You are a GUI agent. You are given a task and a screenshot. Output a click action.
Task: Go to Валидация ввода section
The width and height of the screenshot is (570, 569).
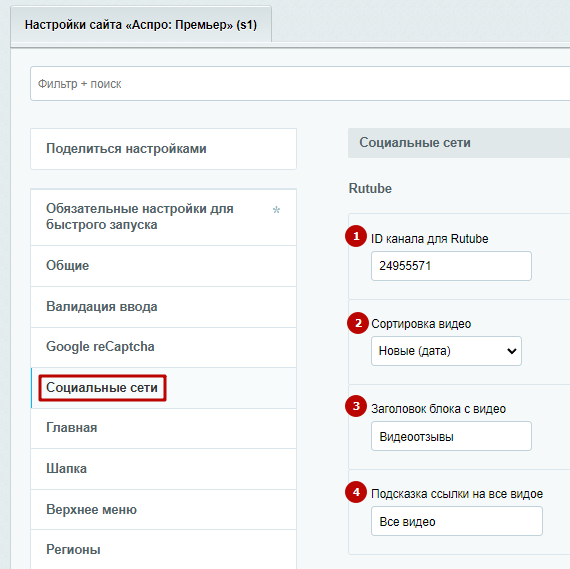(x=164, y=307)
